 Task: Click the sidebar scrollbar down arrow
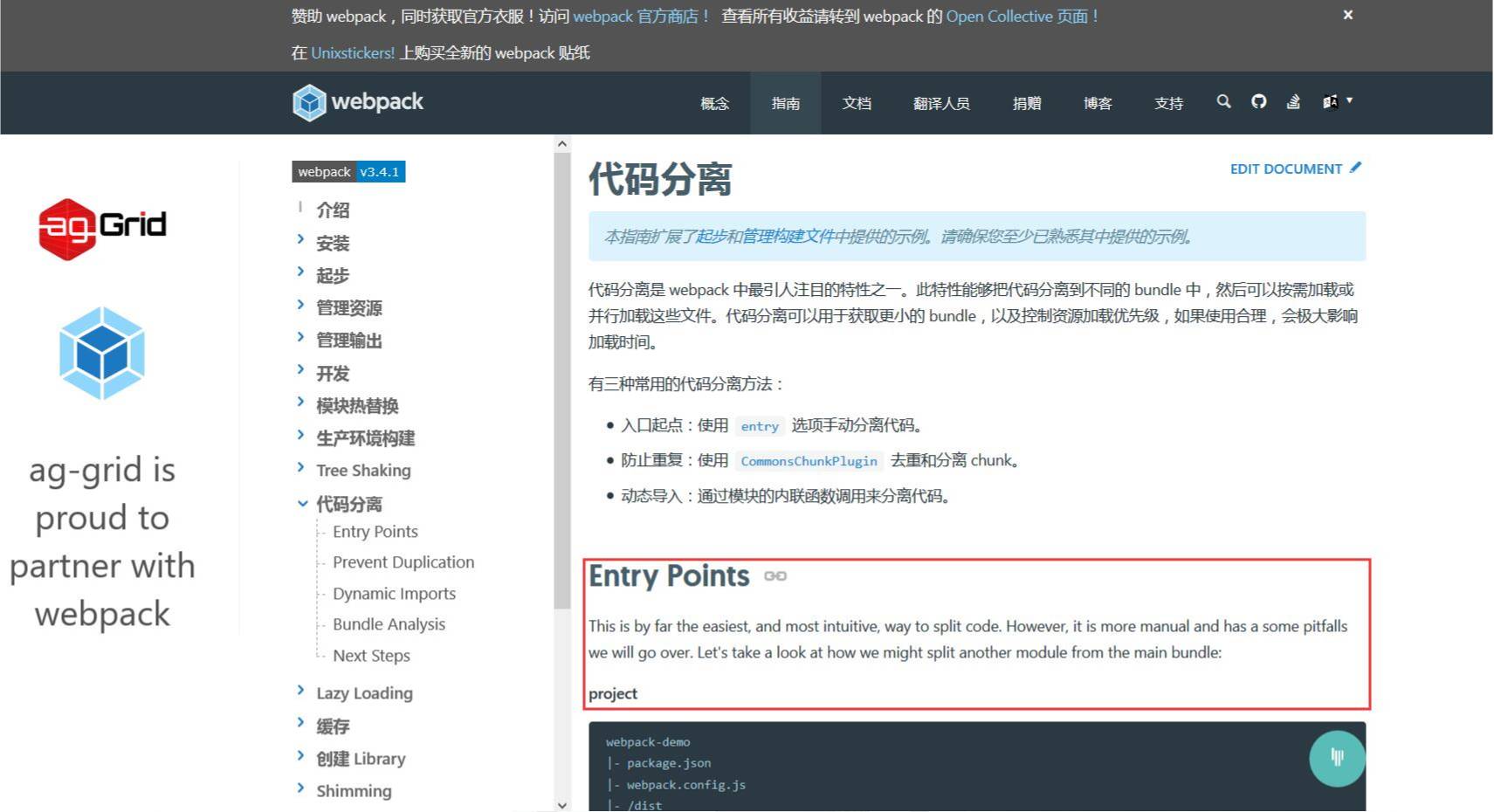coord(562,804)
